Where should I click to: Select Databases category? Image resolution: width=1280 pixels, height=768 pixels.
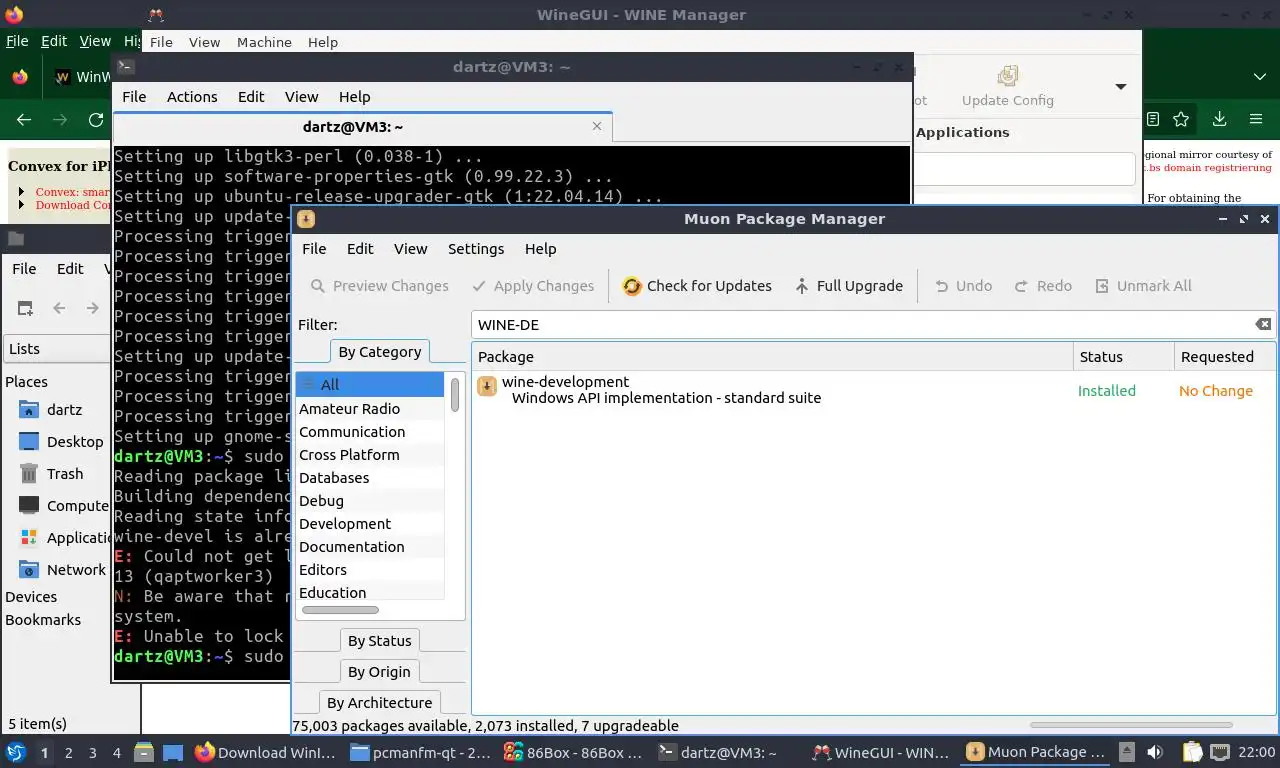370,478
